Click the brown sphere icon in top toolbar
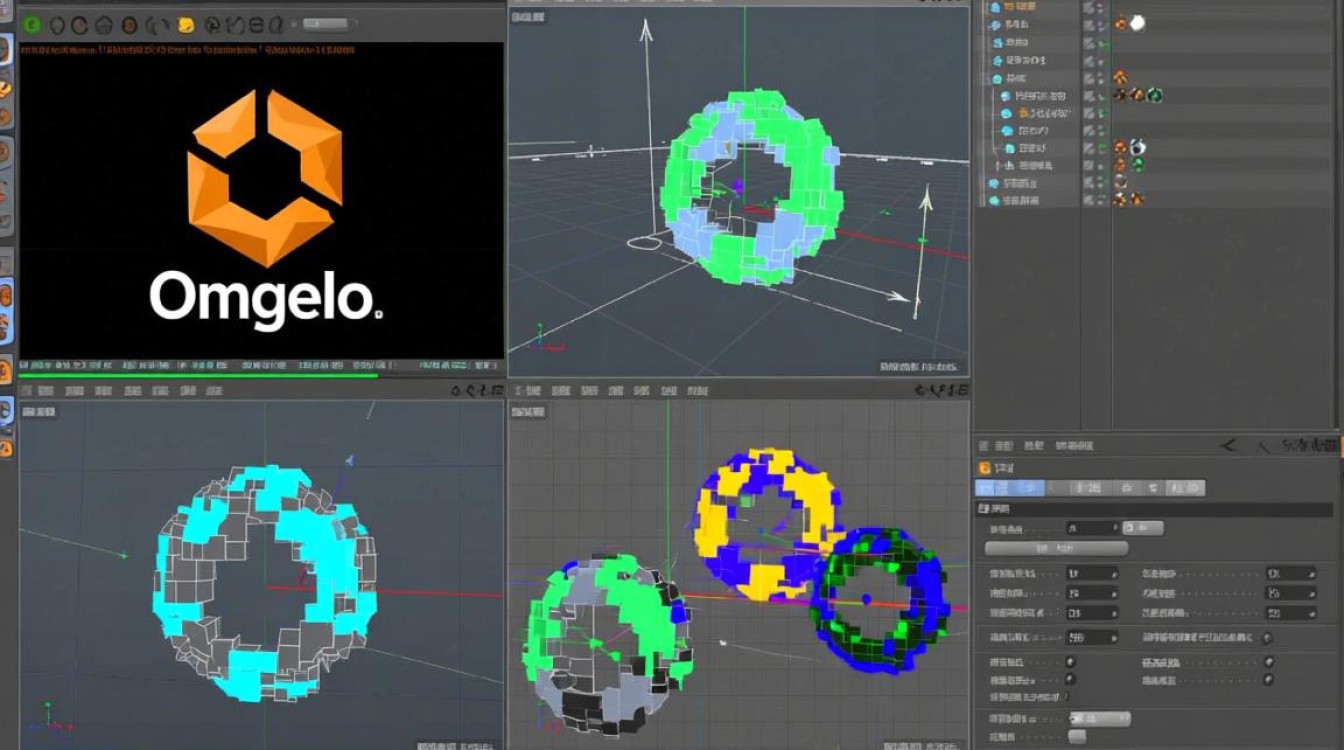Image resolution: width=1344 pixels, height=750 pixels. [x=129, y=25]
